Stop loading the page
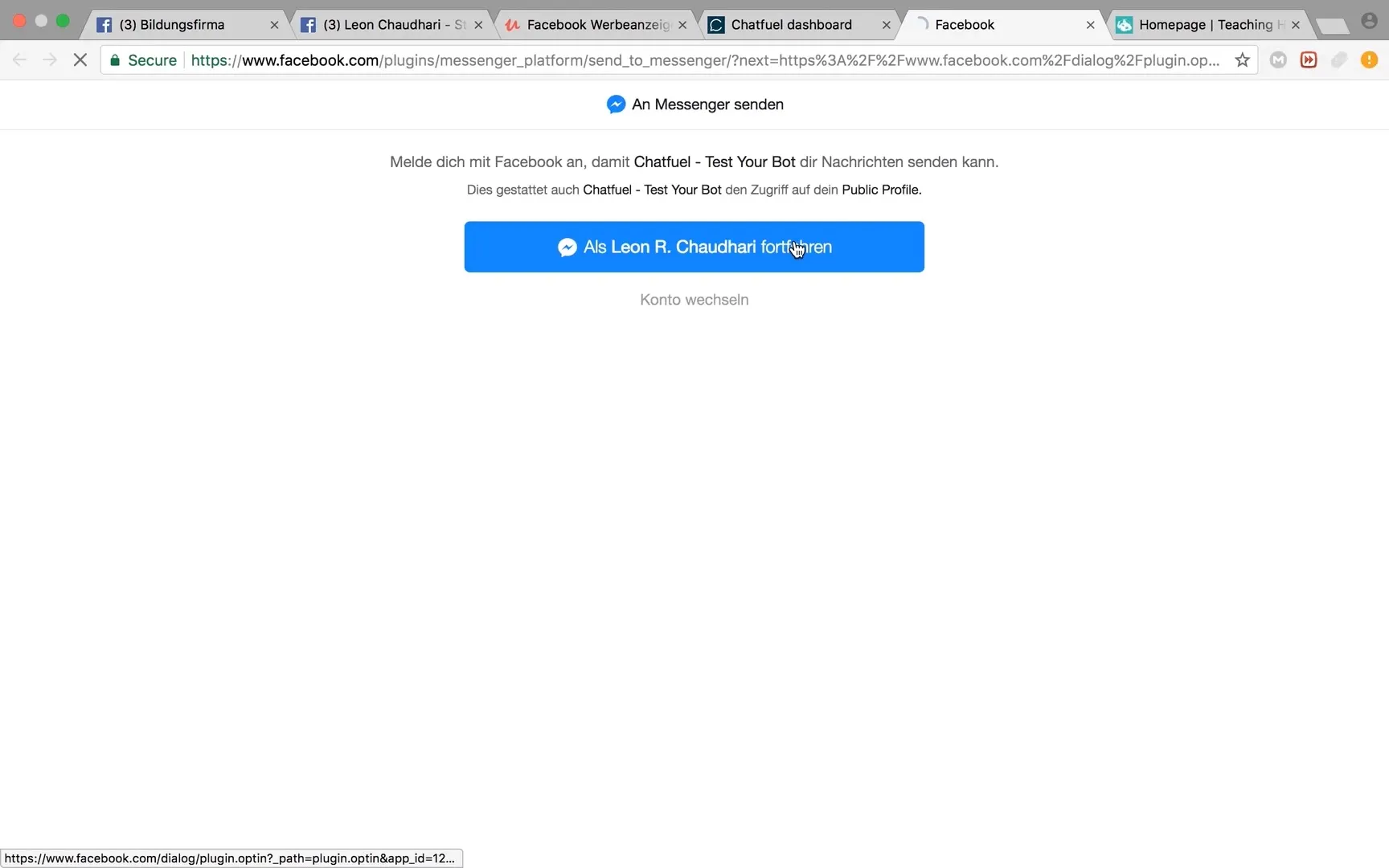The height and width of the screenshot is (868, 1389). click(x=80, y=60)
